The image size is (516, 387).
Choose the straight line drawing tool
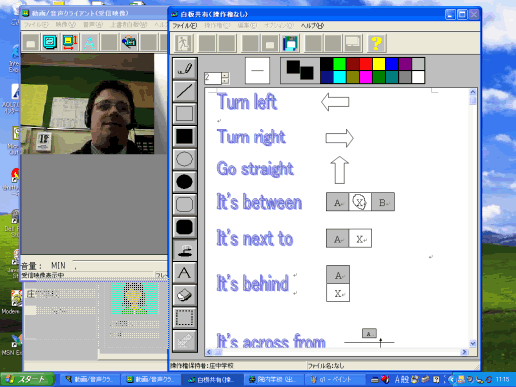[185, 91]
